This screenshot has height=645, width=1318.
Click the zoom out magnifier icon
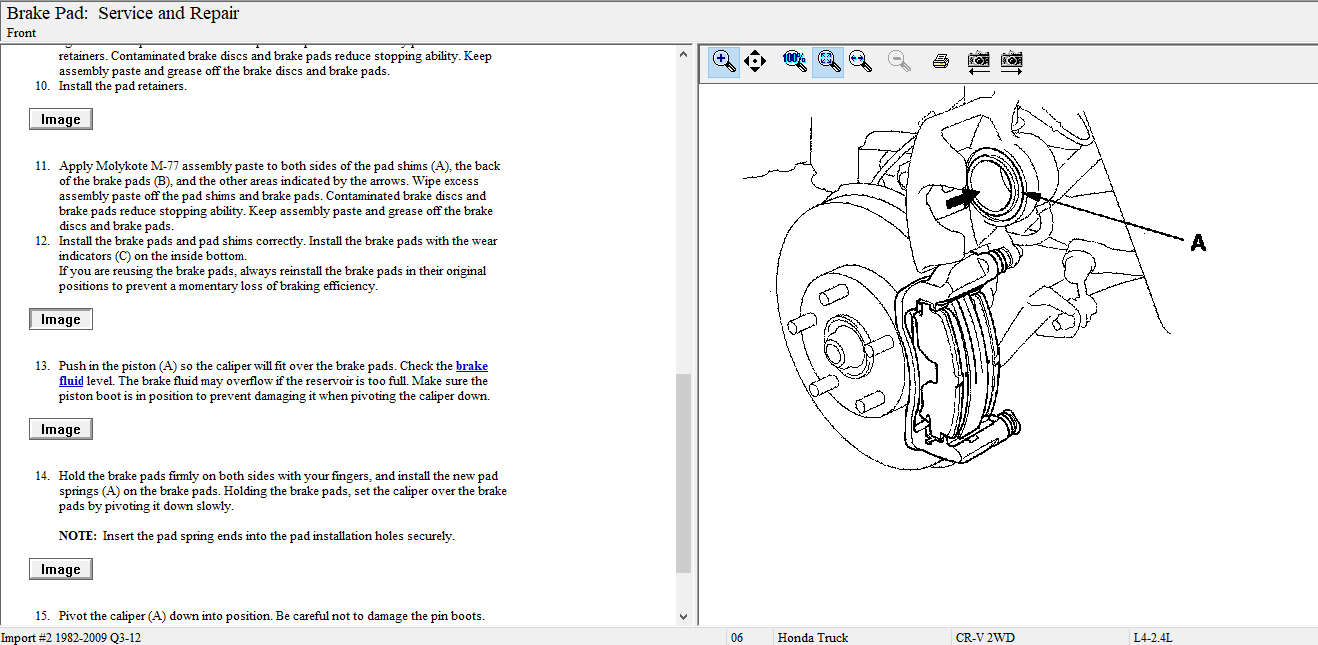pos(900,61)
